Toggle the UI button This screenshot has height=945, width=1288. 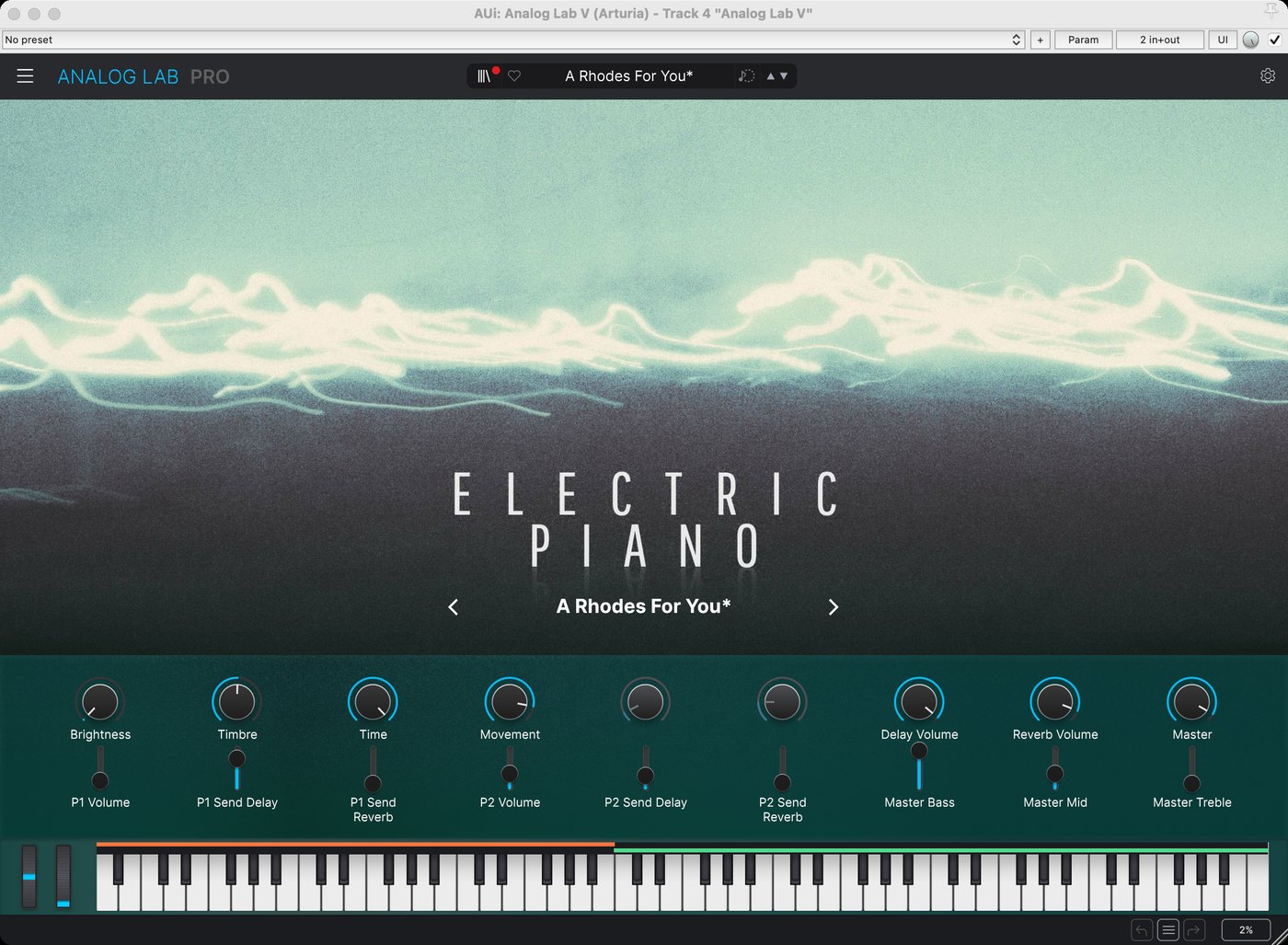tap(1223, 40)
